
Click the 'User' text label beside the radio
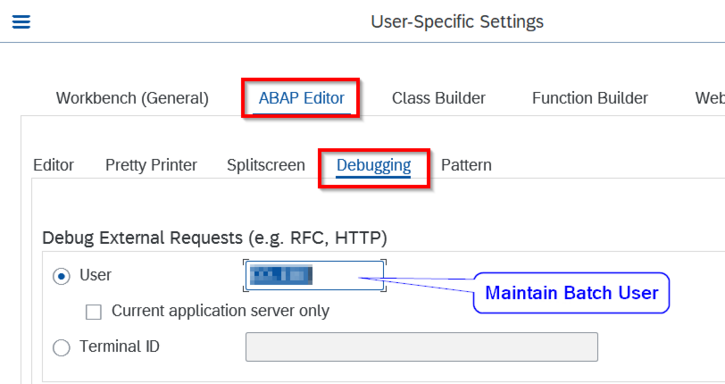[x=95, y=275]
